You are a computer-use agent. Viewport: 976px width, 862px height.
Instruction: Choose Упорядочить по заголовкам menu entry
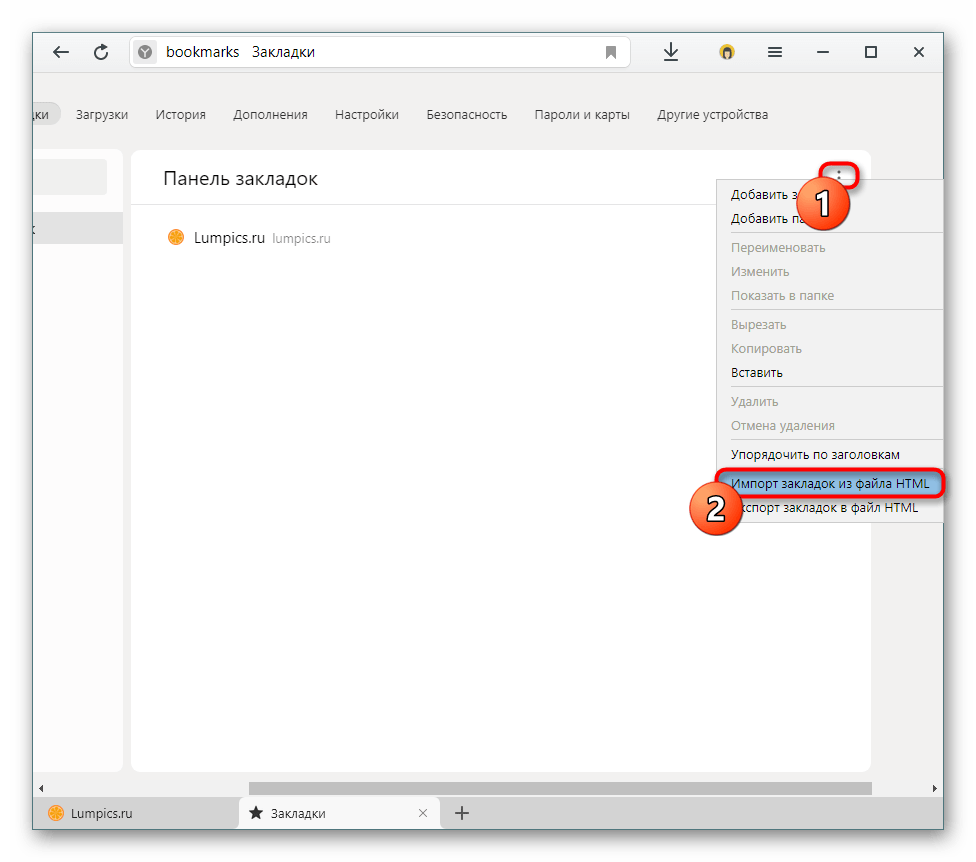[815, 454]
